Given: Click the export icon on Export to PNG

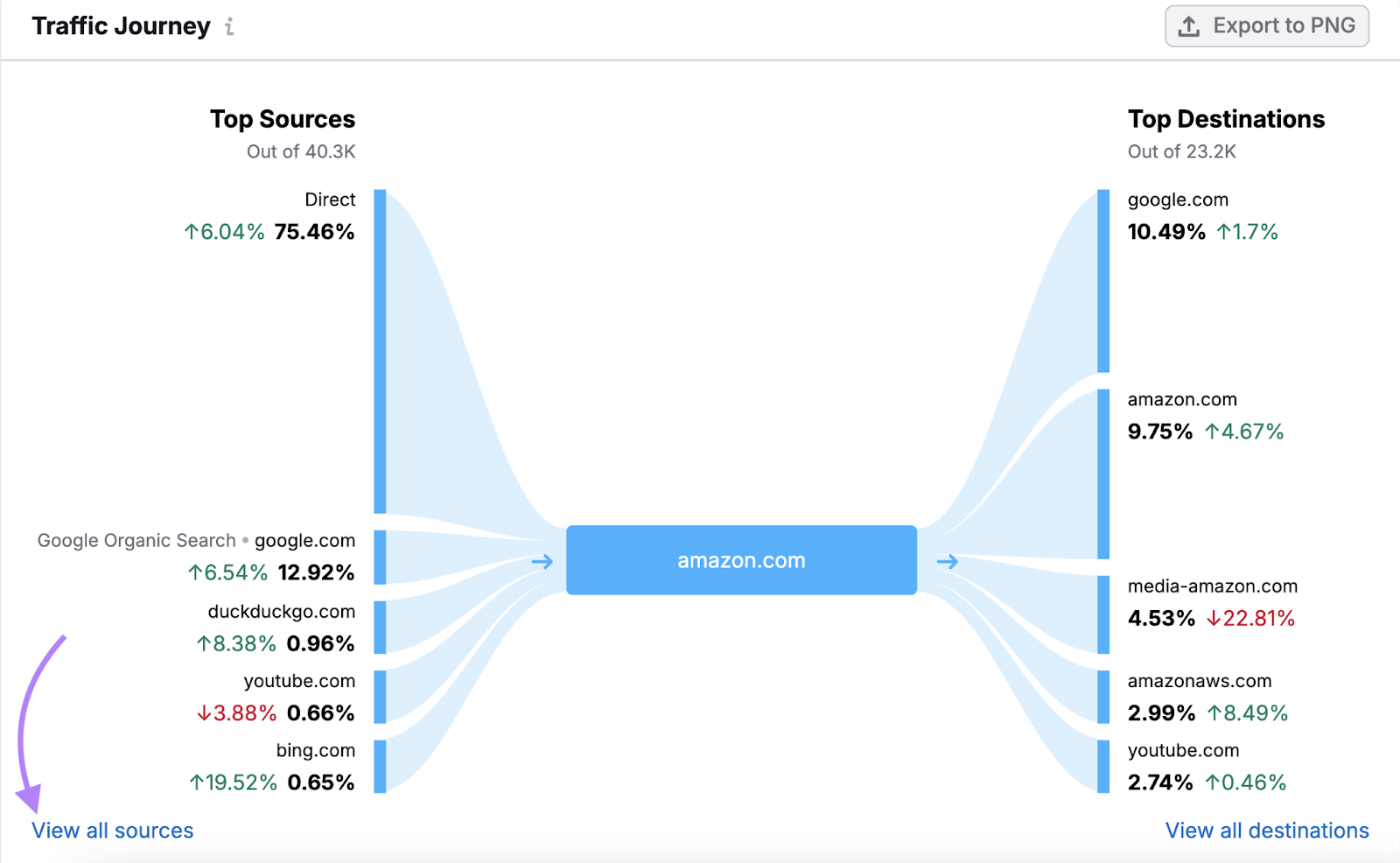Looking at the screenshot, I should point(1188,25).
